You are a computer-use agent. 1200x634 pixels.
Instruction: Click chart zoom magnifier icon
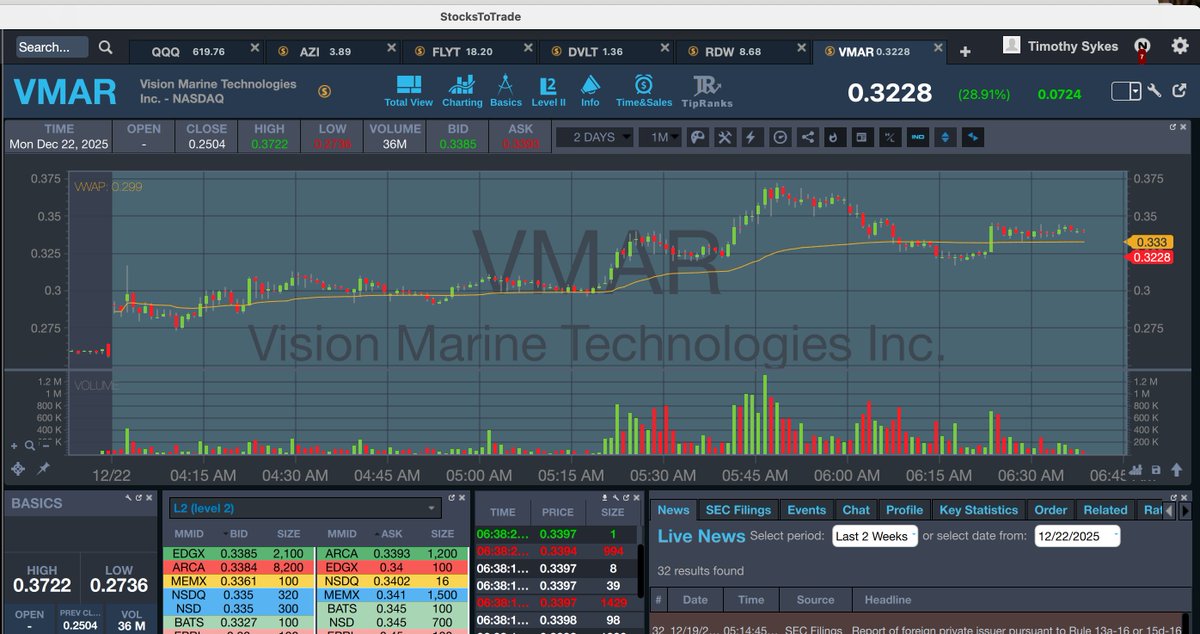29,446
